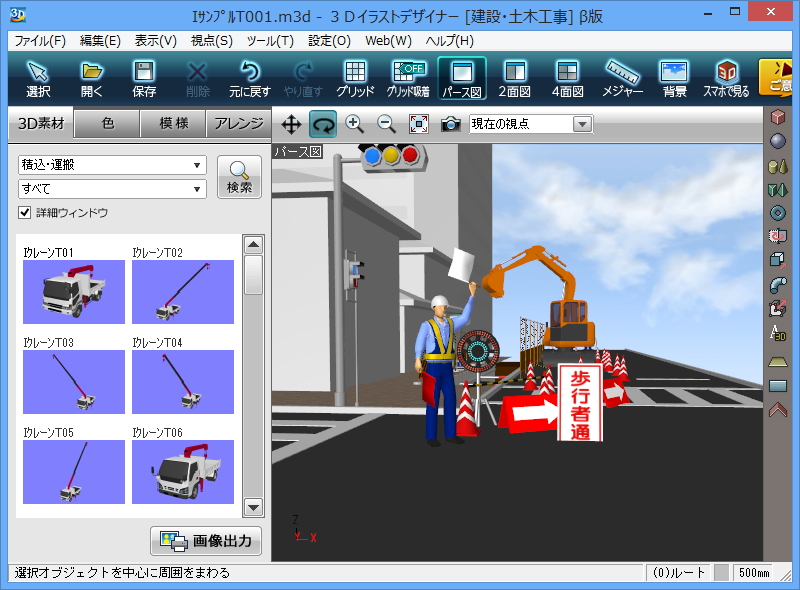Open the スマホで見る smartphone preview
Image resolution: width=800 pixels, height=590 pixels.
[727, 78]
